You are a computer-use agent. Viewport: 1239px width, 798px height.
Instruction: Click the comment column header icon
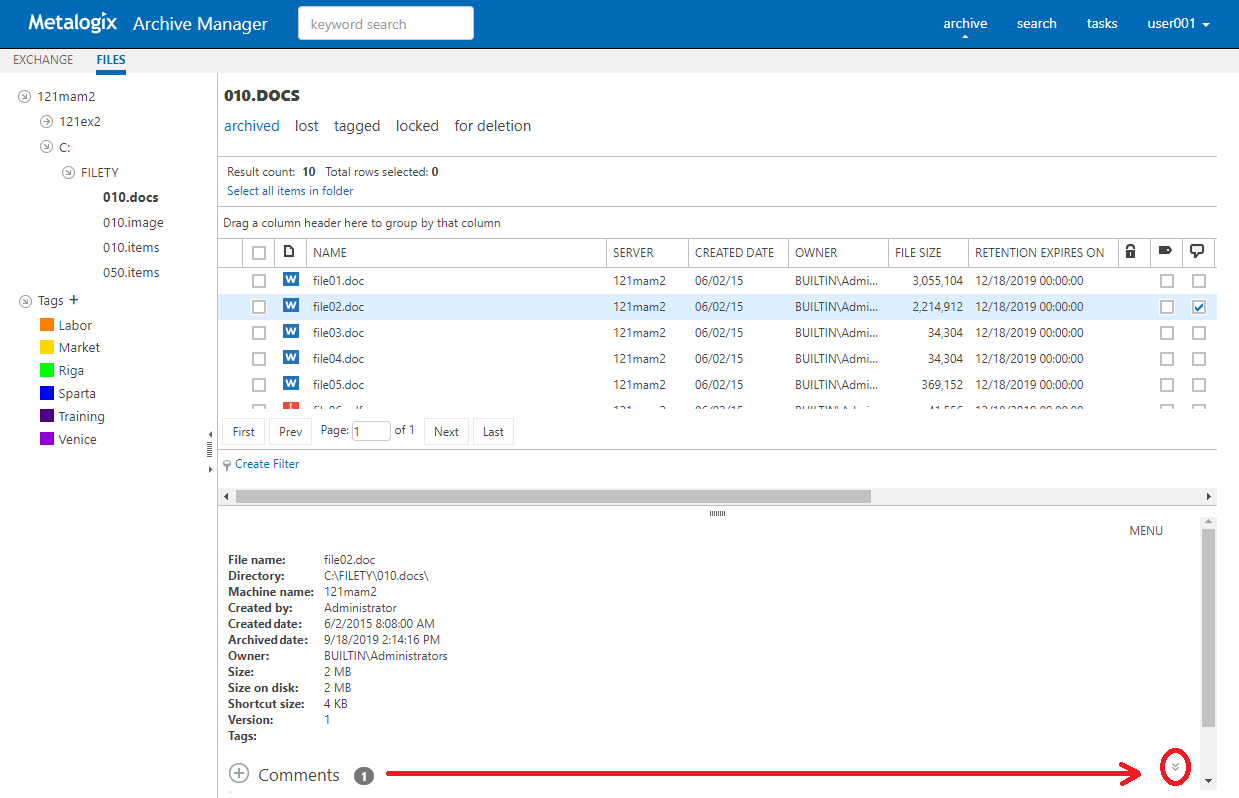click(1197, 252)
